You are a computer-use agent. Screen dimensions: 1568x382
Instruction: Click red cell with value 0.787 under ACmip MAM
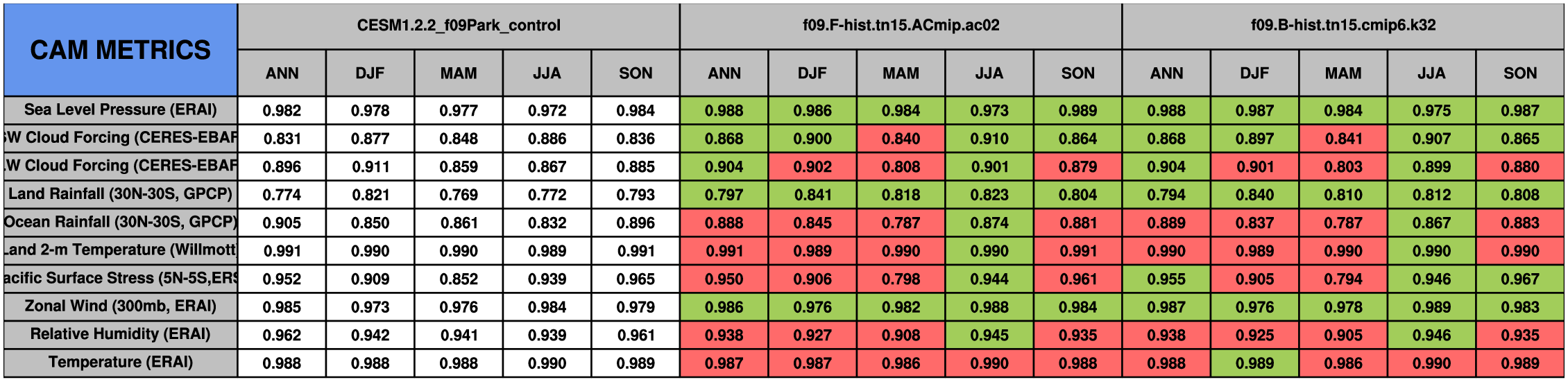tap(901, 223)
